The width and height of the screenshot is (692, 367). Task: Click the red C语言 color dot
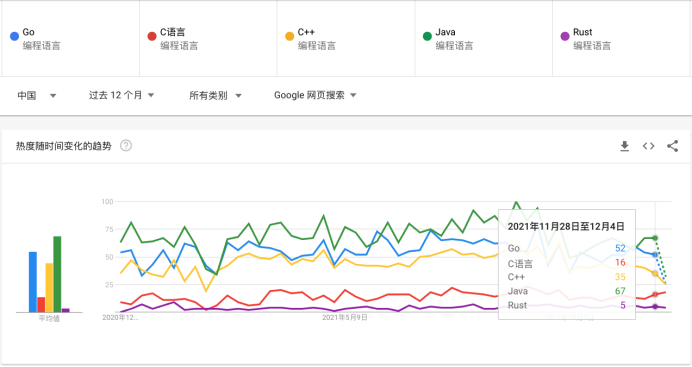(x=152, y=36)
